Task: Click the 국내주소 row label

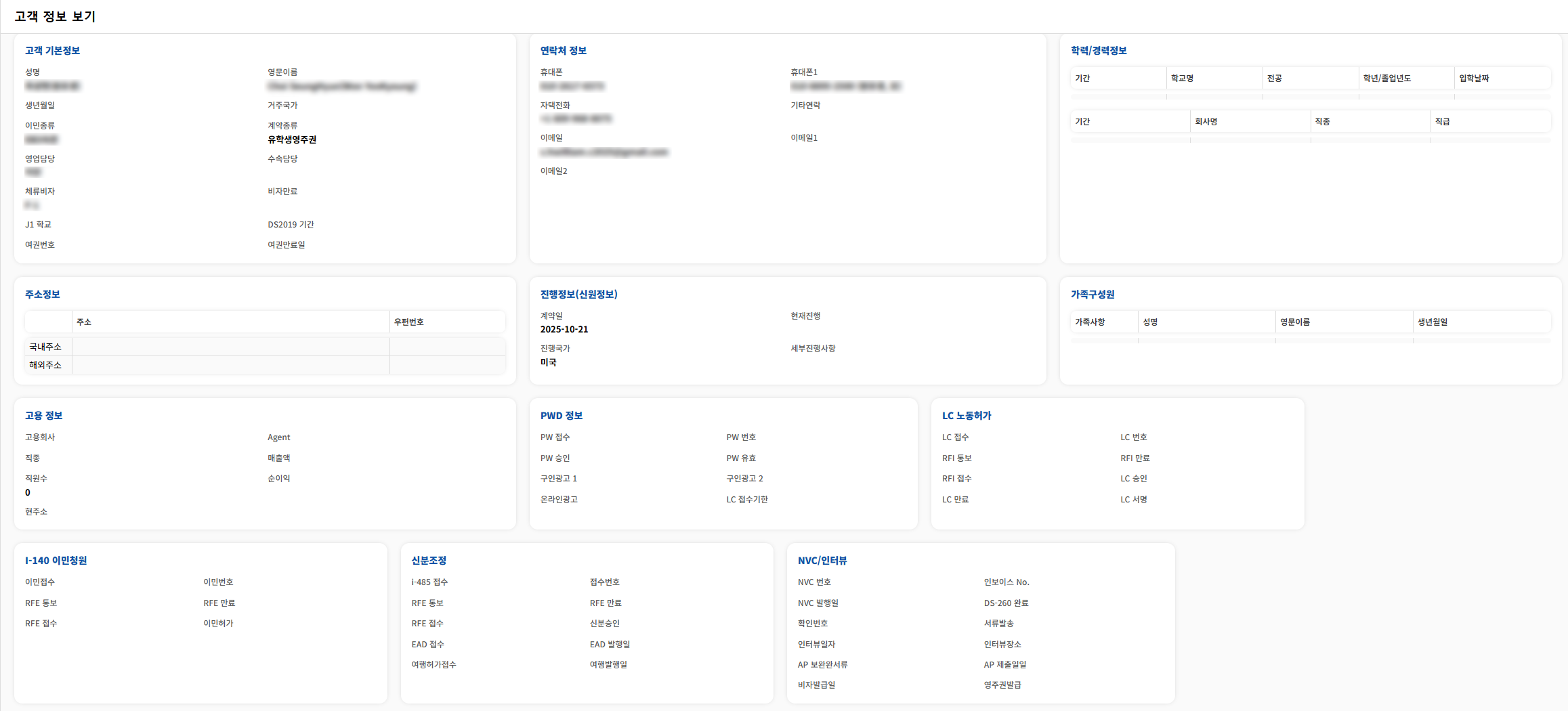Action: [x=45, y=347]
